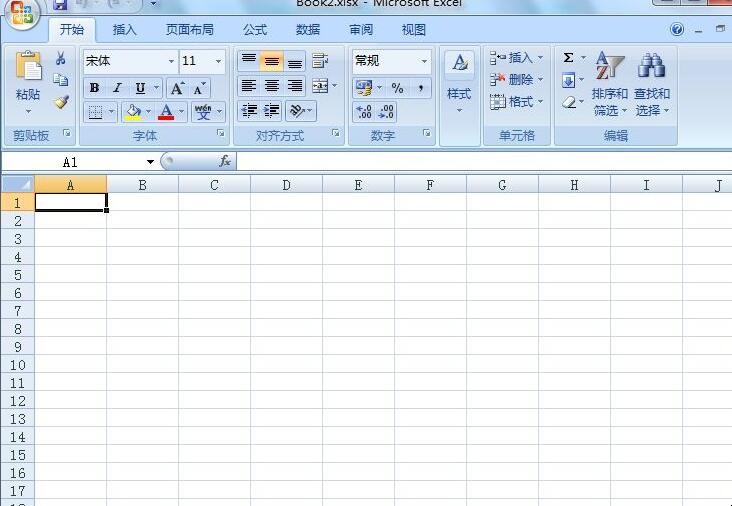The image size is (732, 506).
Task: Open the 对齐方式 group dialog launcher
Action: pos(336,134)
